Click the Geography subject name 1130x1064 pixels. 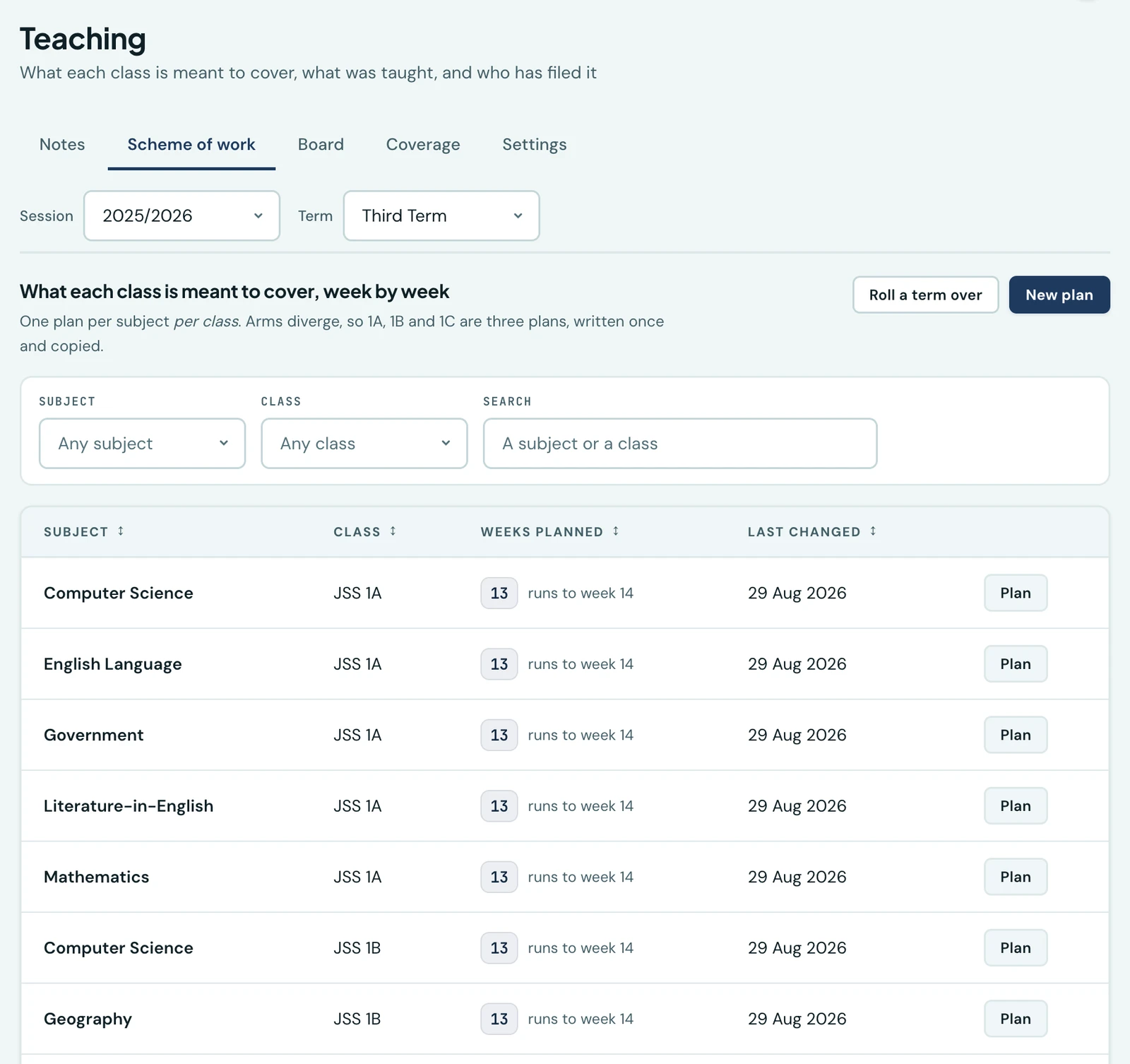pos(88,1019)
